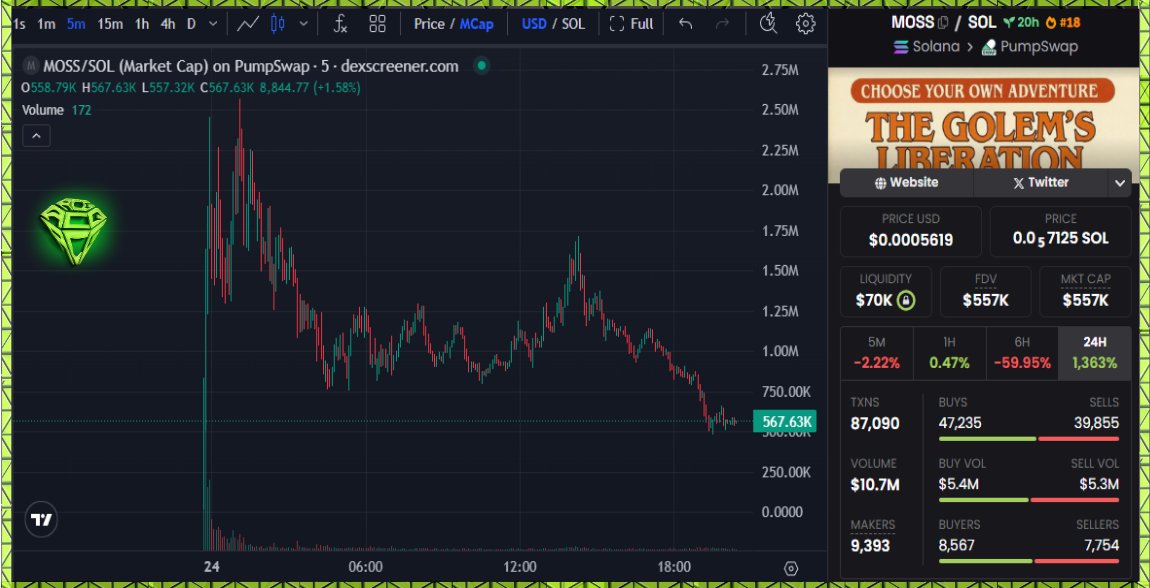Open the chart style dropdown arrow
Image resolution: width=1150 pixels, height=588 pixels.
click(303, 24)
